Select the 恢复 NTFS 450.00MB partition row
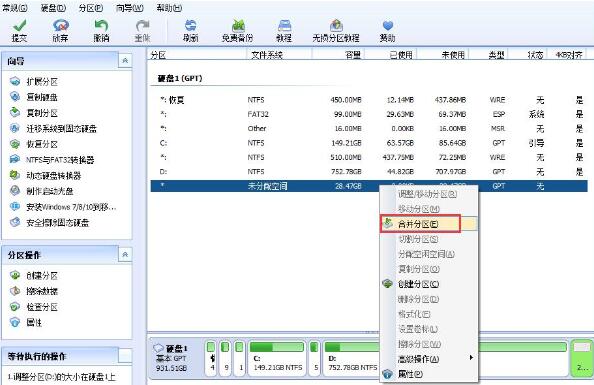 [x=369, y=100]
